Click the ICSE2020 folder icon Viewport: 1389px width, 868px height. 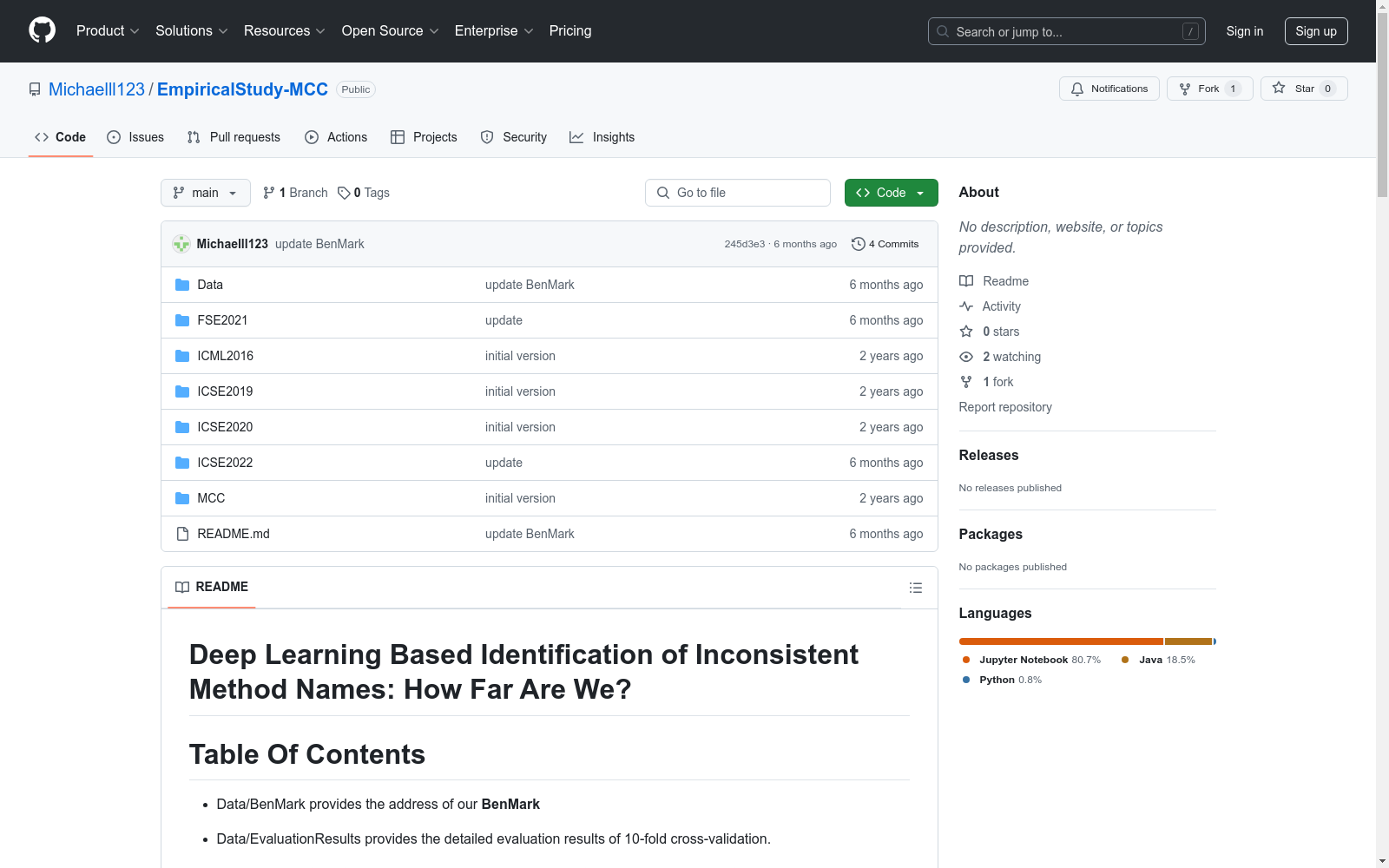182,427
